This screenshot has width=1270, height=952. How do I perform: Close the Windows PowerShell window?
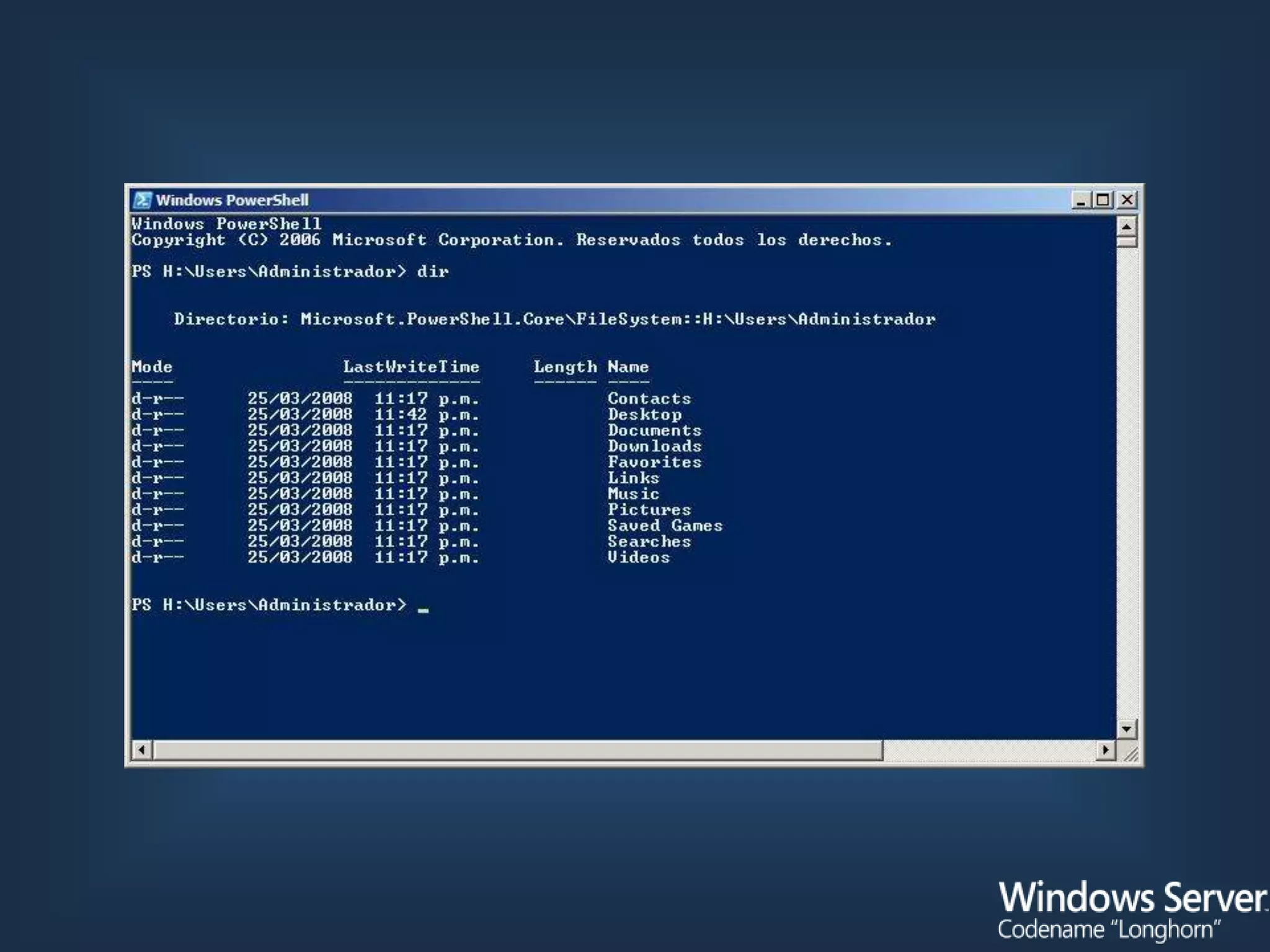coord(1127,200)
